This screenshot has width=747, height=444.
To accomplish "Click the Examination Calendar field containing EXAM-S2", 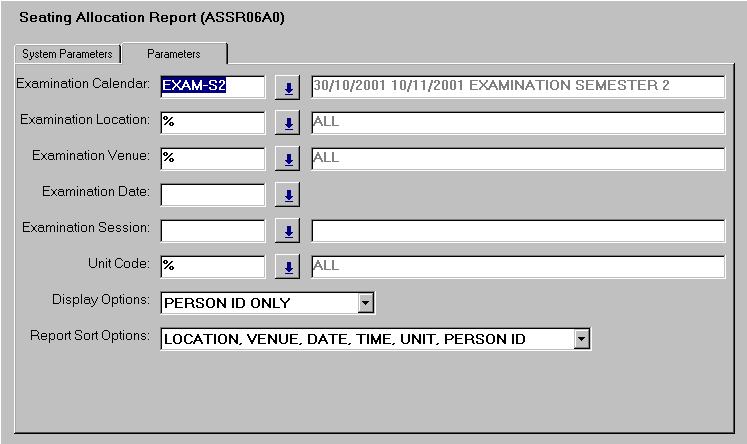I will click(x=212, y=87).
